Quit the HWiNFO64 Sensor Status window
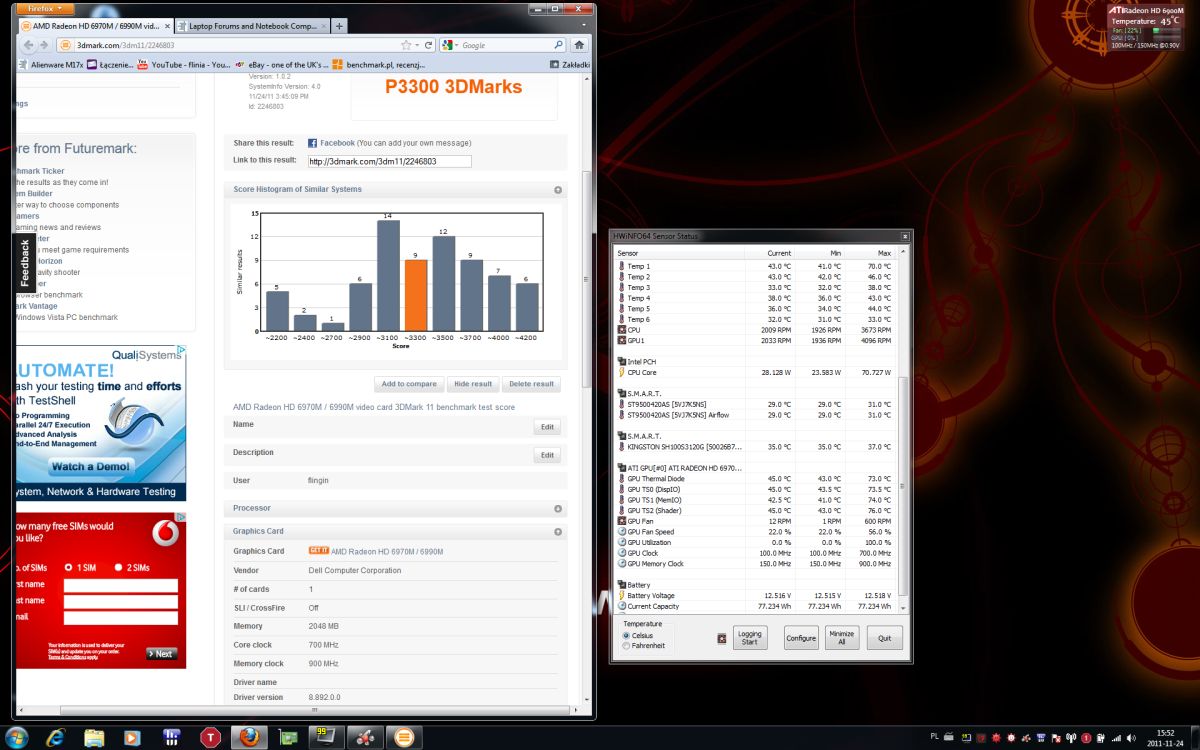 click(884, 638)
